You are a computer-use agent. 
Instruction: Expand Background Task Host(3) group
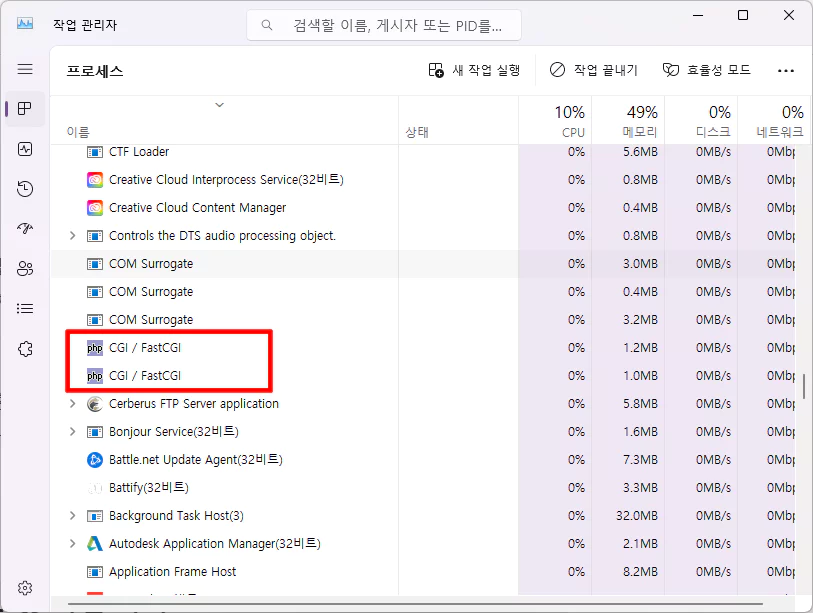point(73,516)
